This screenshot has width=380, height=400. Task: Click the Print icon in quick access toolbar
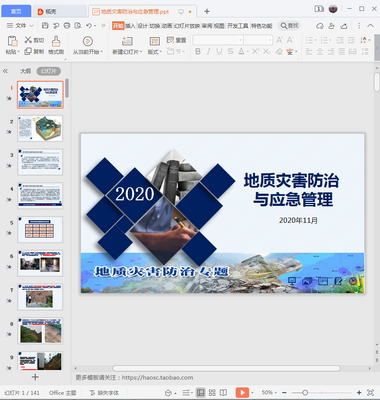67,26
